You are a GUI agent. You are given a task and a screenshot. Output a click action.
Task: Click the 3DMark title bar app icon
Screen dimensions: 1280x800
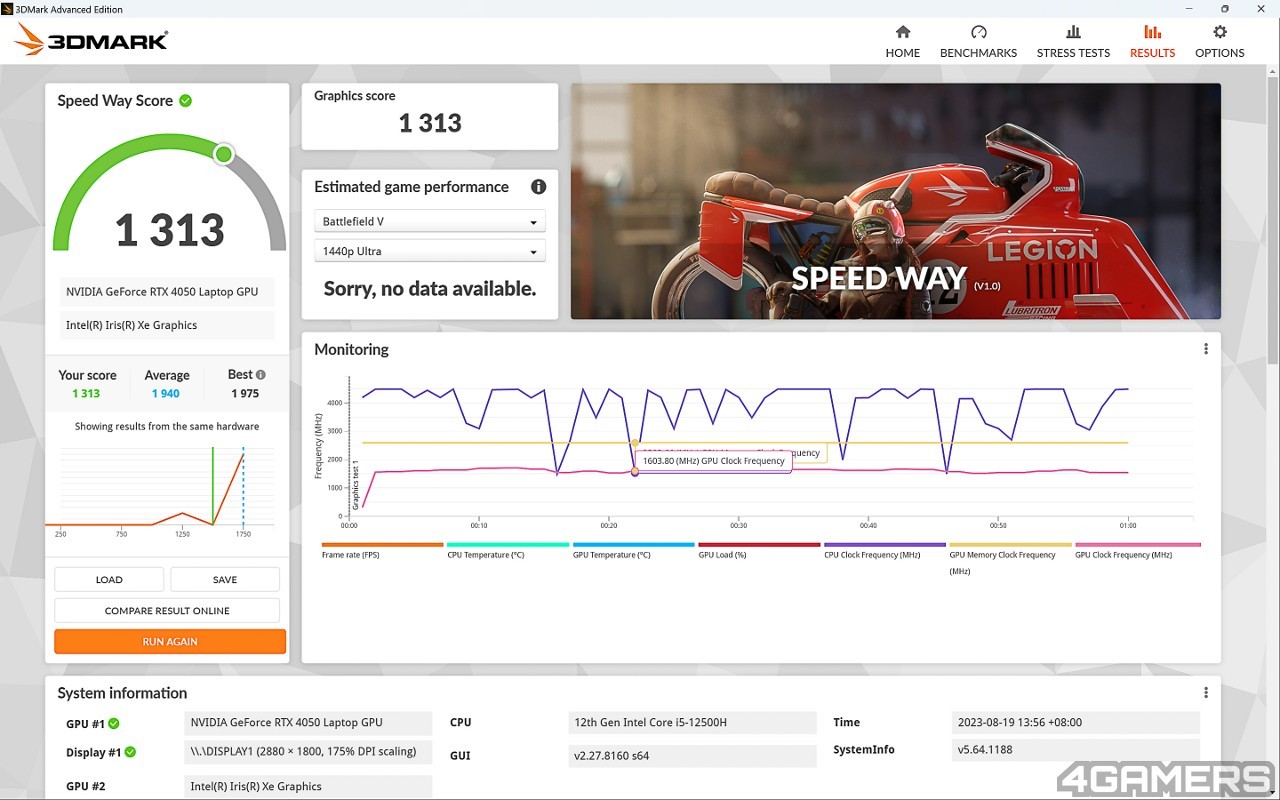[7, 9]
